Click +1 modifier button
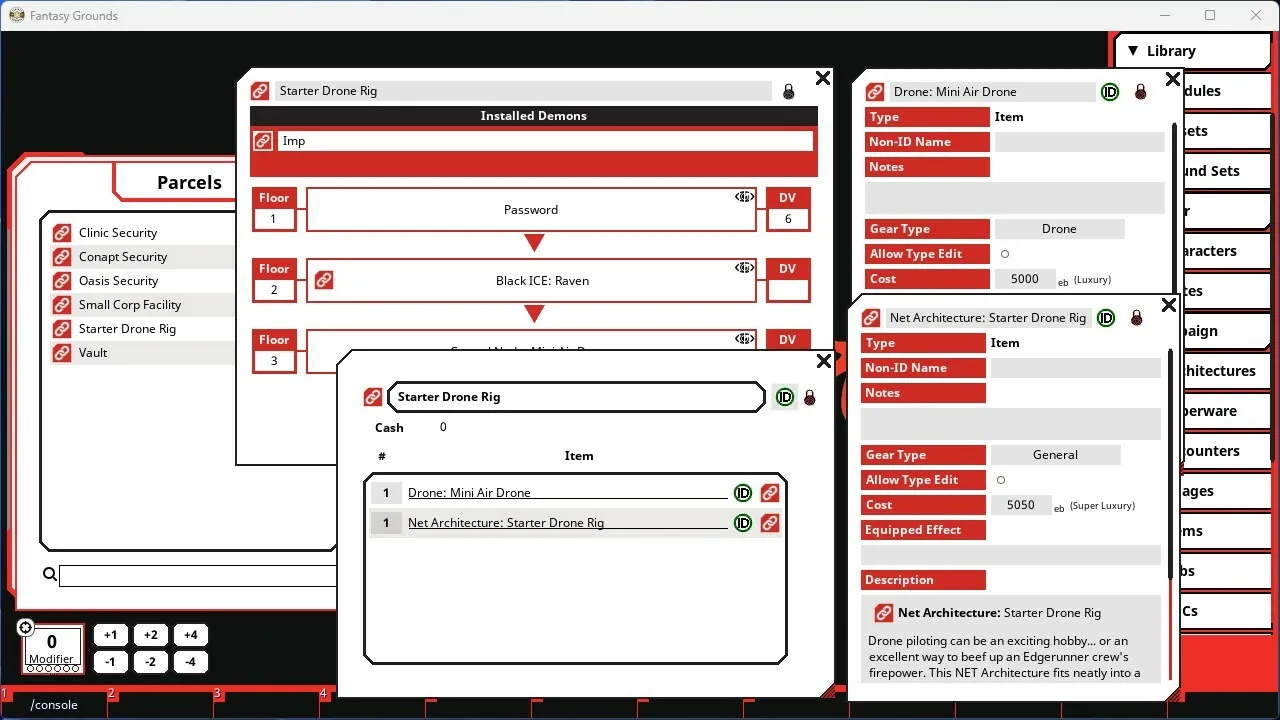 (x=110, y=635)
